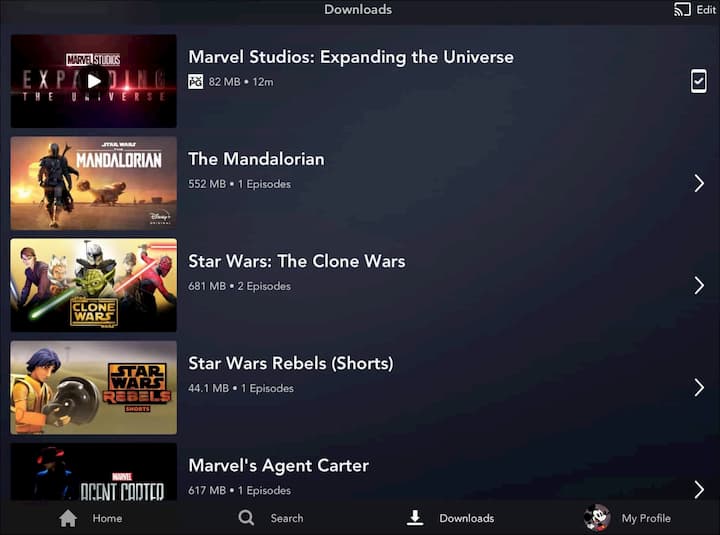
Task: Open Marvel's Agent Carter thumbnail
Action: point(94,472)
